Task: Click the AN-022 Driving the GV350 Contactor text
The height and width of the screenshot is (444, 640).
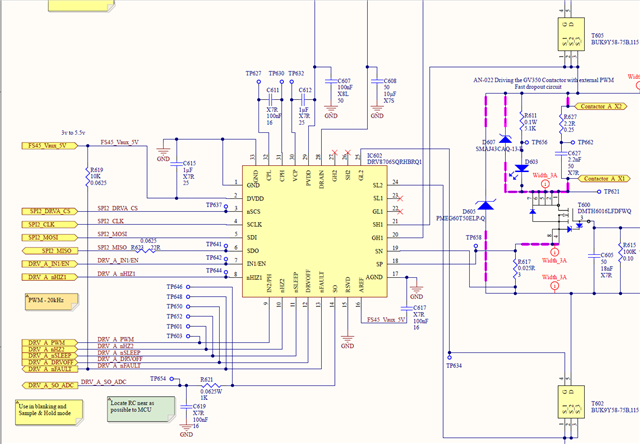Action: click(x=543, y=80)
